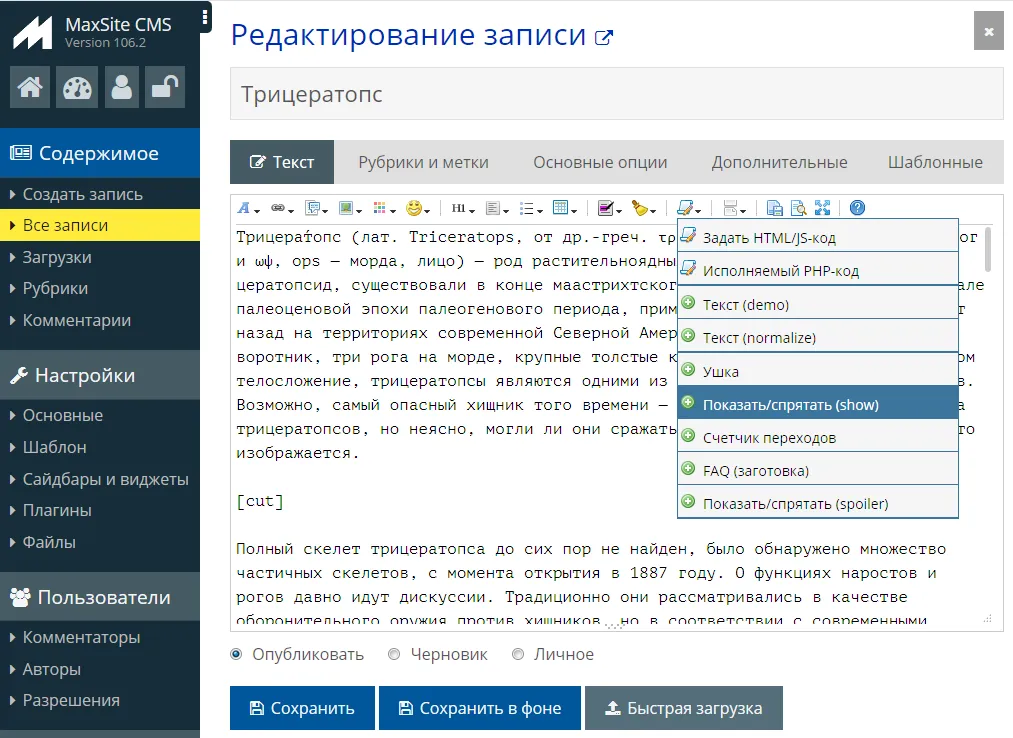
Task: Open the color palette grid dropdown
Action: coord(382,208)
